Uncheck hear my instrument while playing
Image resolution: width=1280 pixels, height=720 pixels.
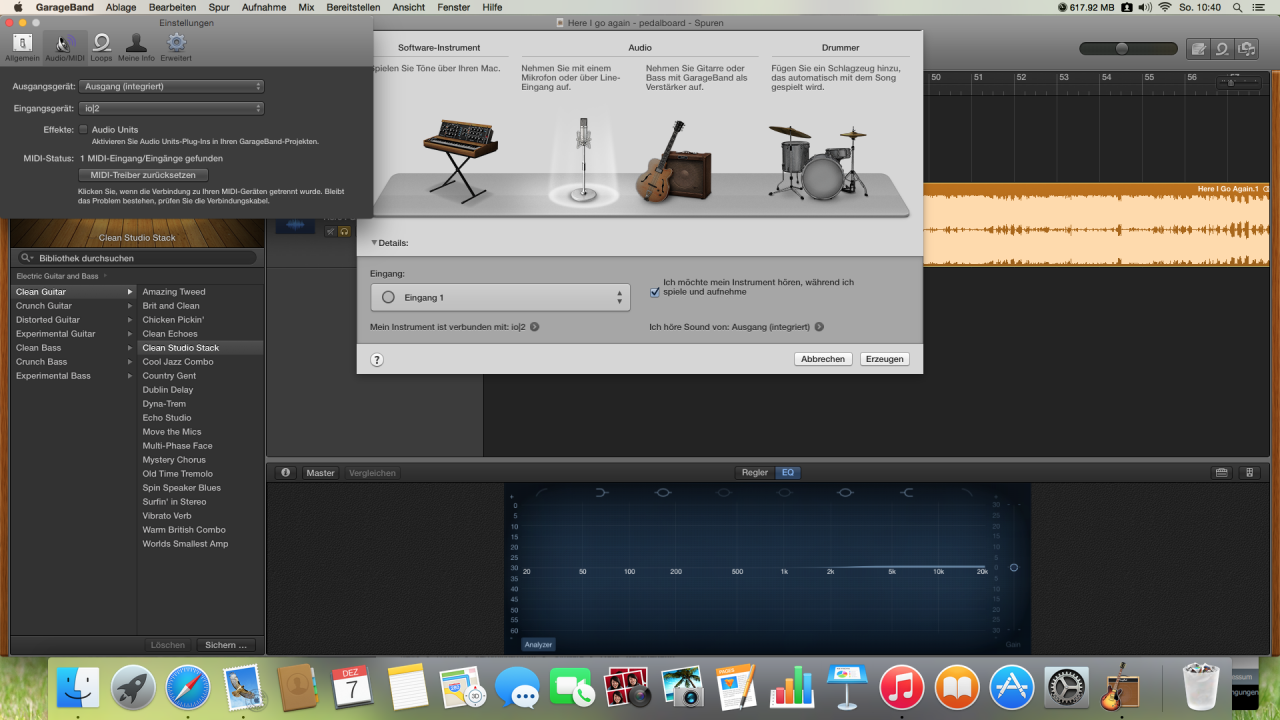click(x=655, y=292)
